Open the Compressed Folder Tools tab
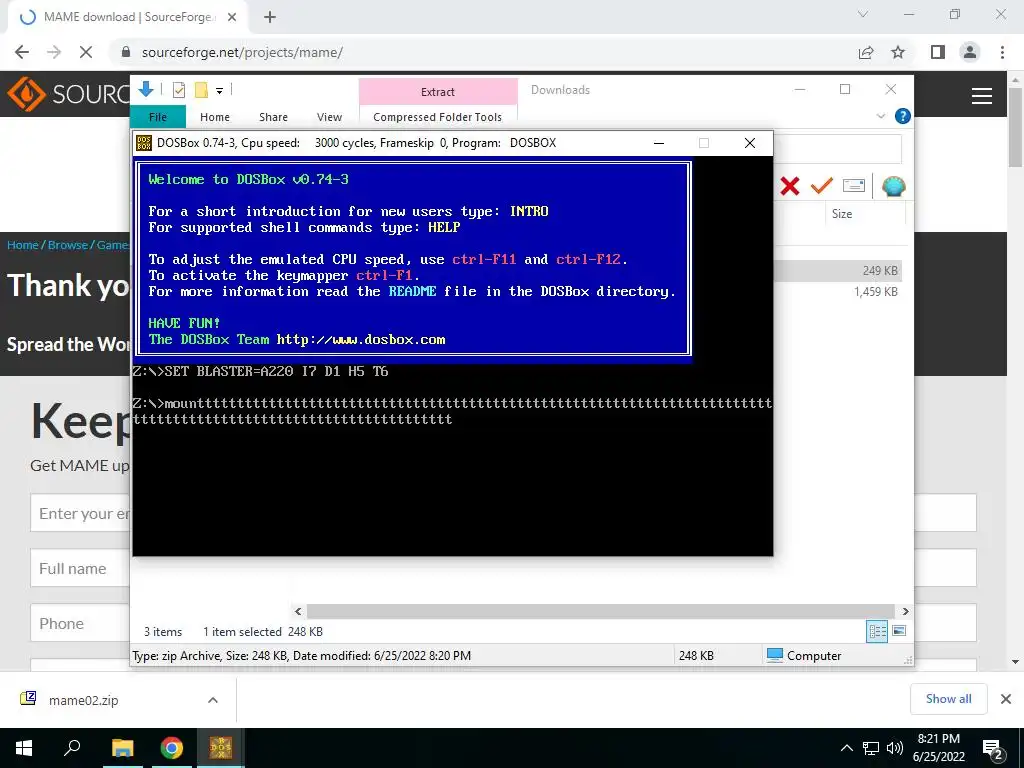Screen dimensions: 1024x768 pyautogui.click(x=438, y=117)
